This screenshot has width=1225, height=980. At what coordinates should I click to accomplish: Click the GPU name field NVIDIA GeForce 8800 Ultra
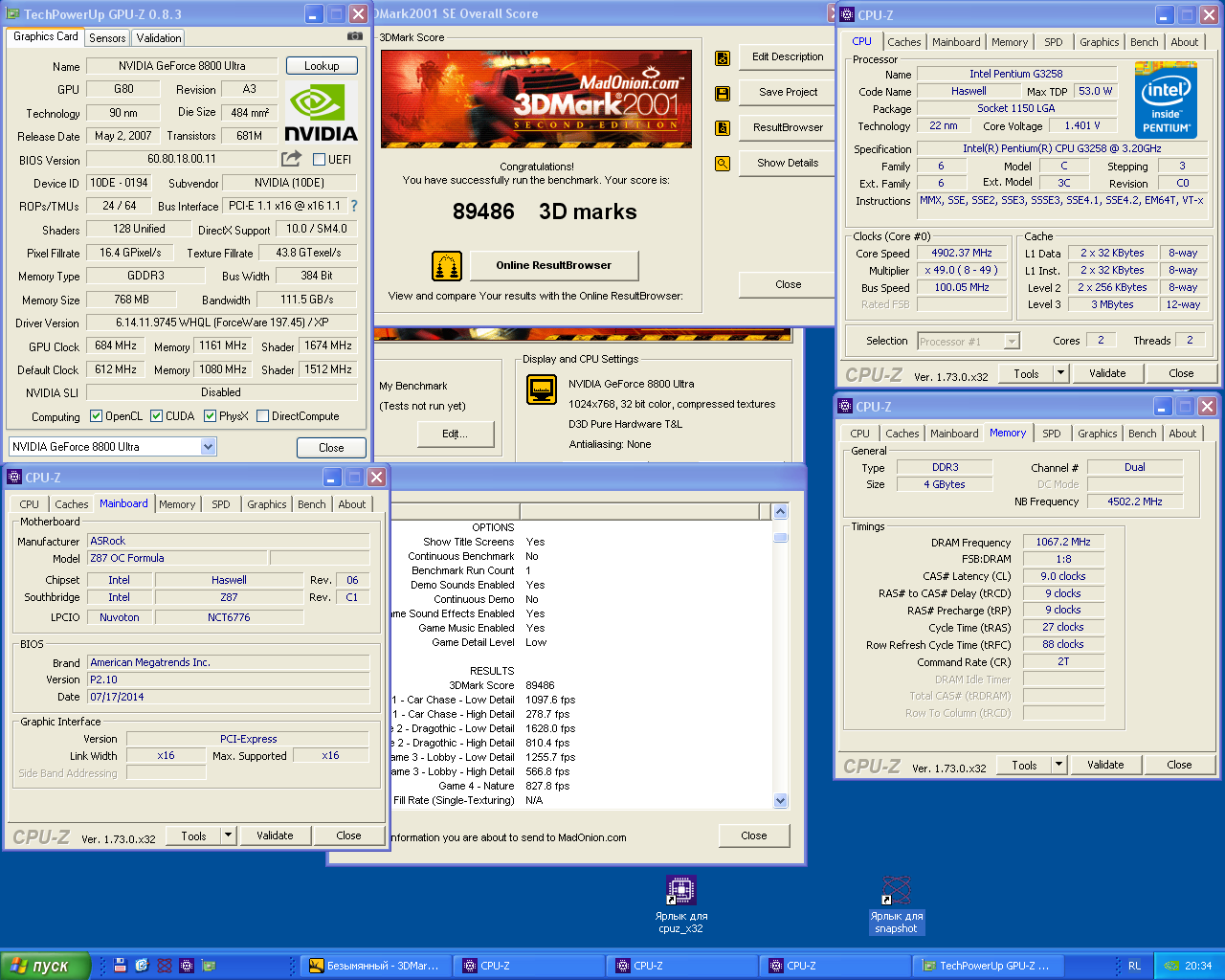tap(182, 66)
